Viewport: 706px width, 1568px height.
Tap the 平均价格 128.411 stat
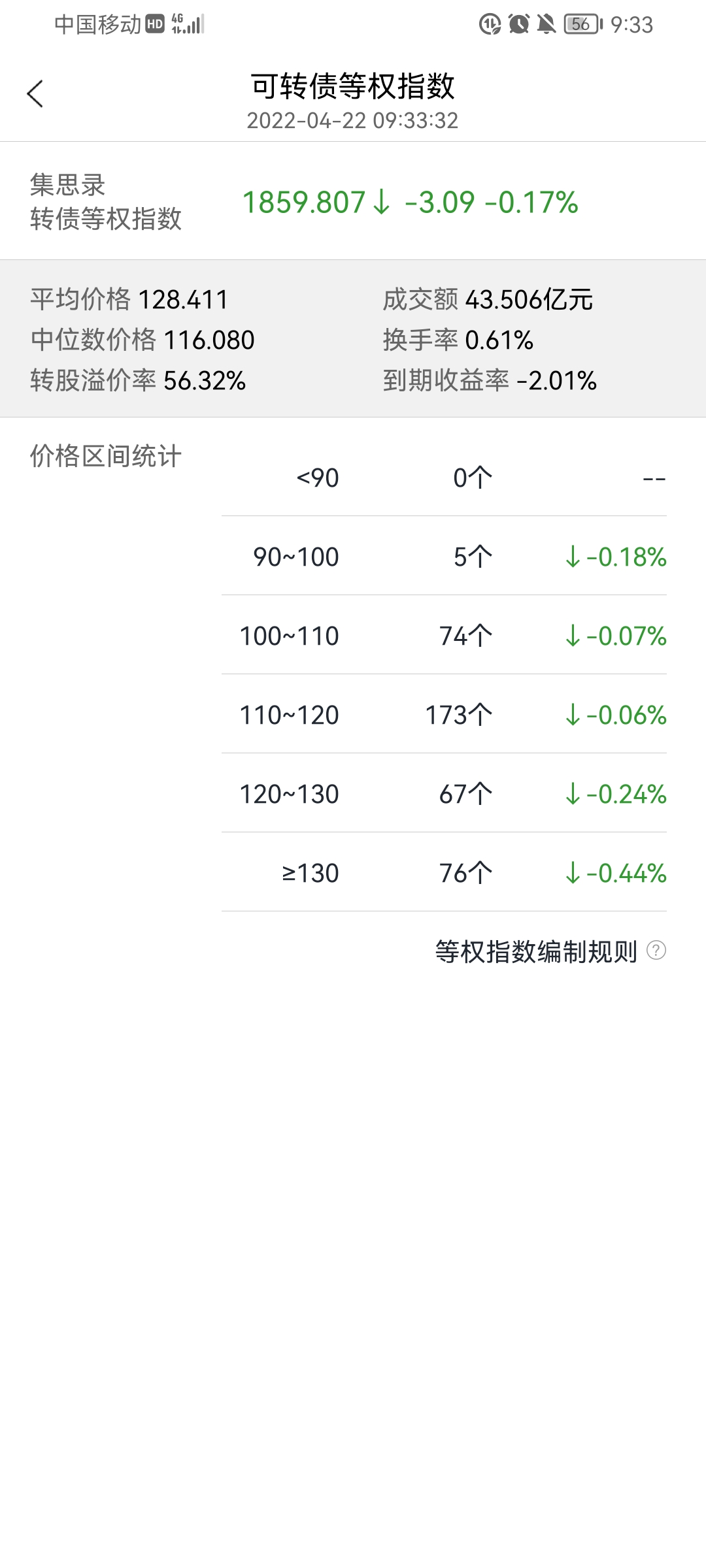coord(129,300)
